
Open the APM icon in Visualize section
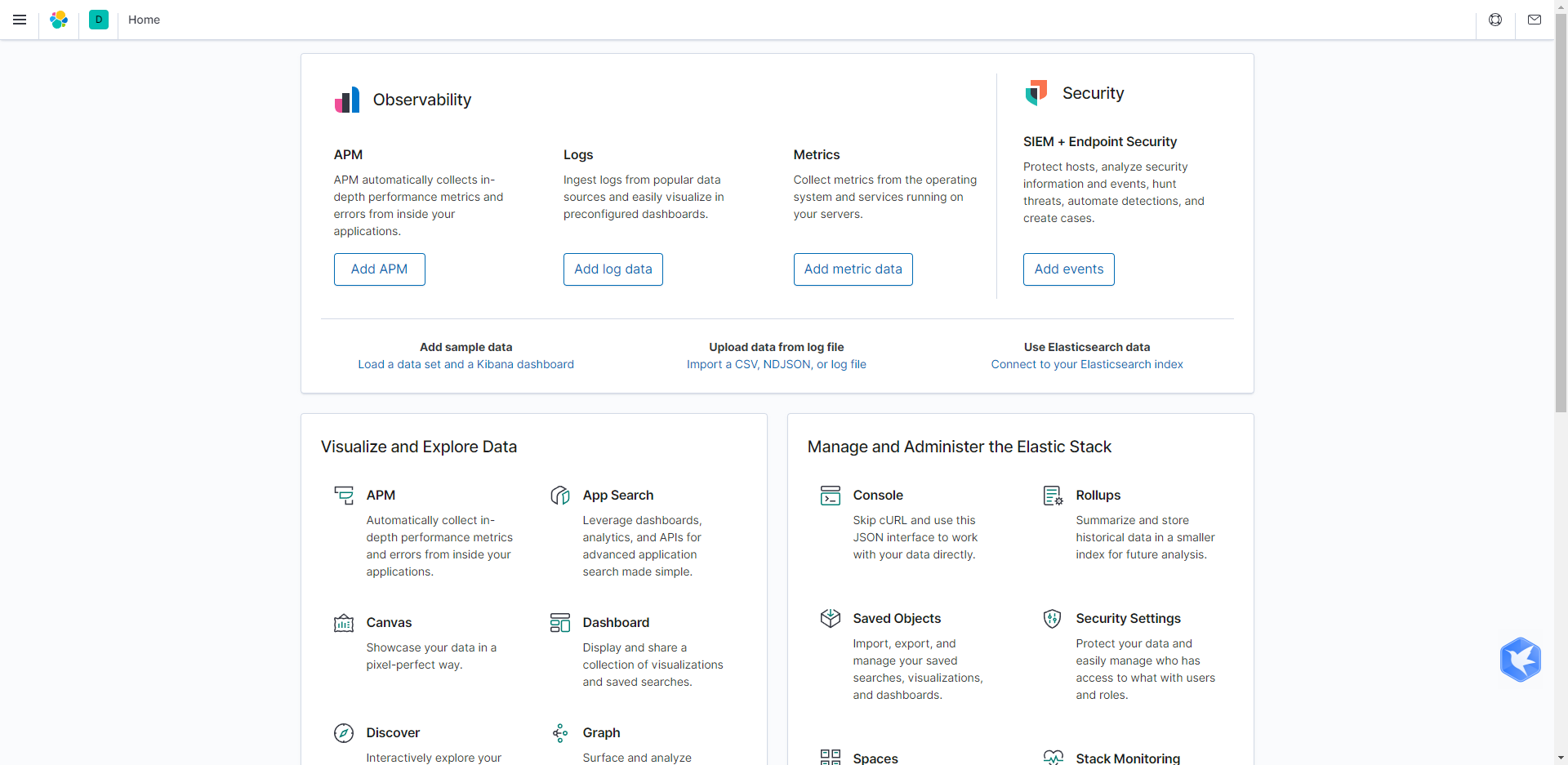point(344,495)
